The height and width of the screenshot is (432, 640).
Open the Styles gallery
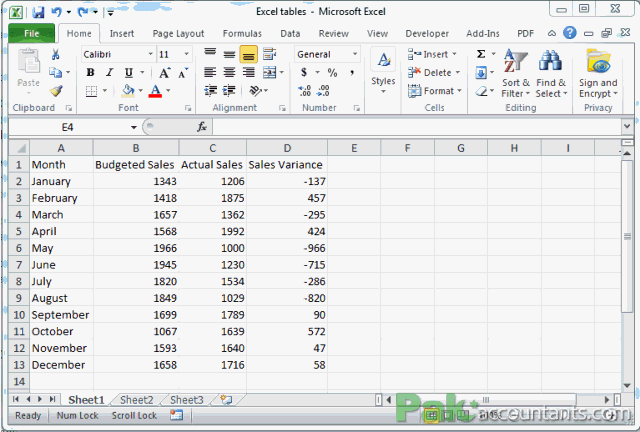pos(383,71)
